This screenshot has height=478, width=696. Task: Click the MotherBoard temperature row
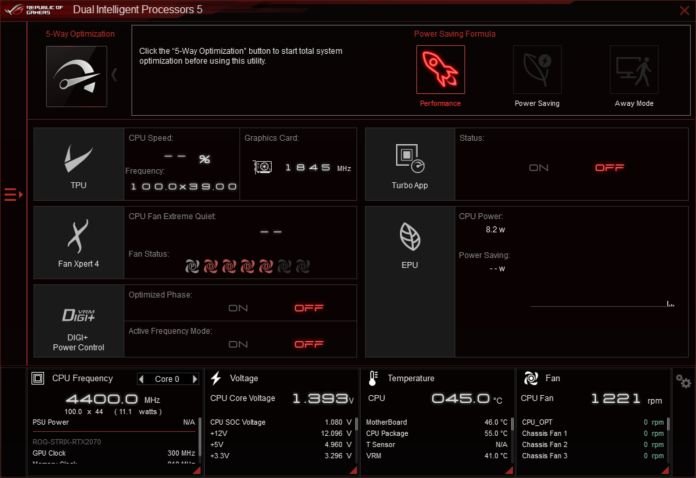[x=436, y=422]
